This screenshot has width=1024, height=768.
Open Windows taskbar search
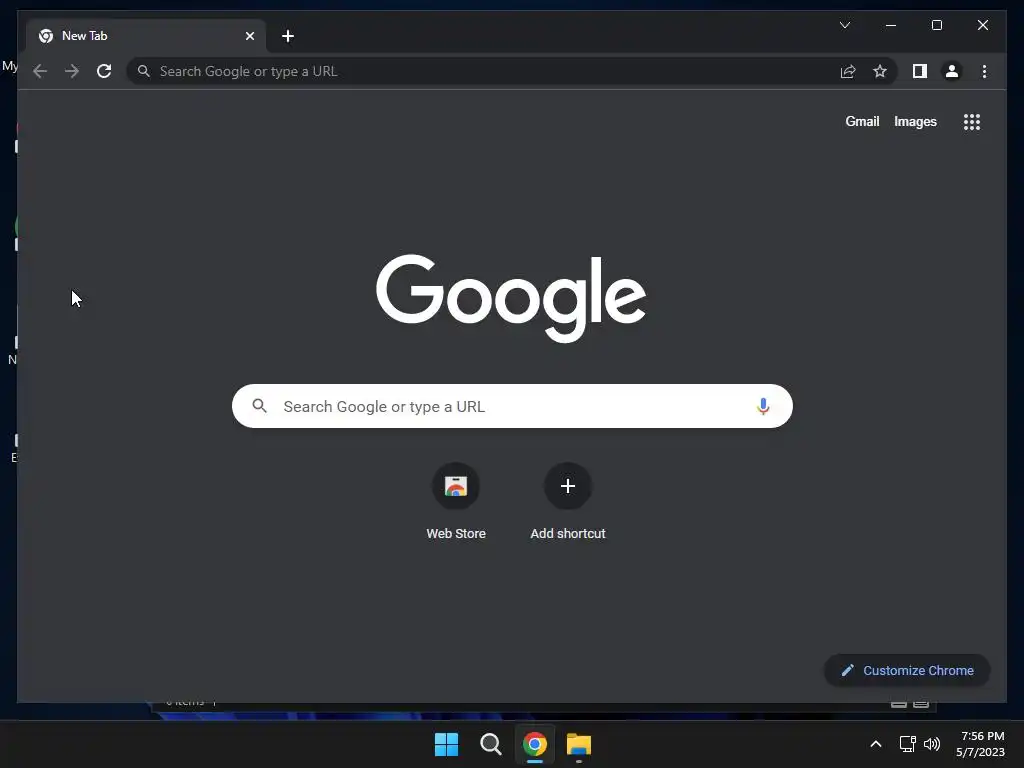click(x=490, y=744)
